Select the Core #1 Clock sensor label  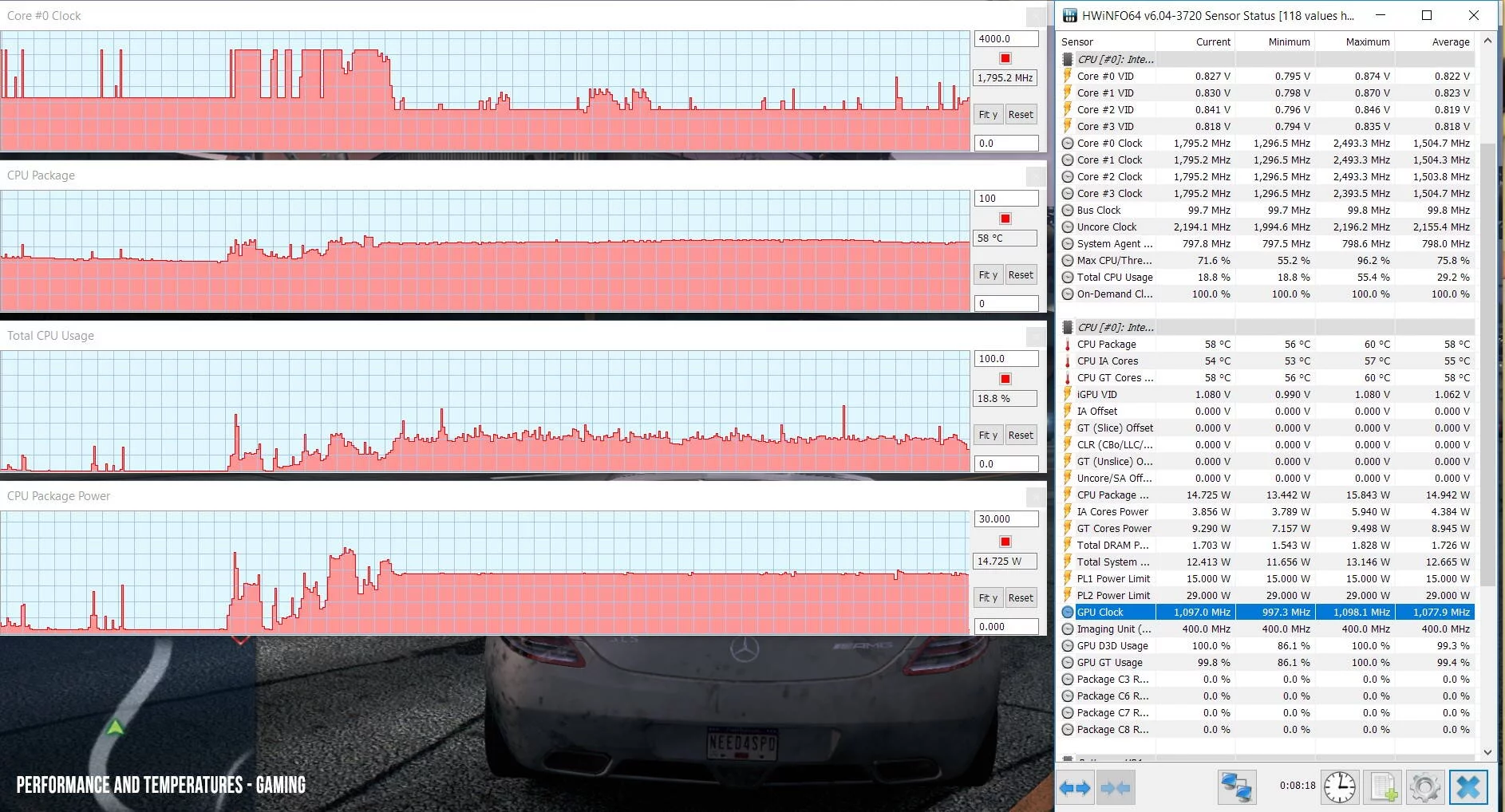(1109, 160)
